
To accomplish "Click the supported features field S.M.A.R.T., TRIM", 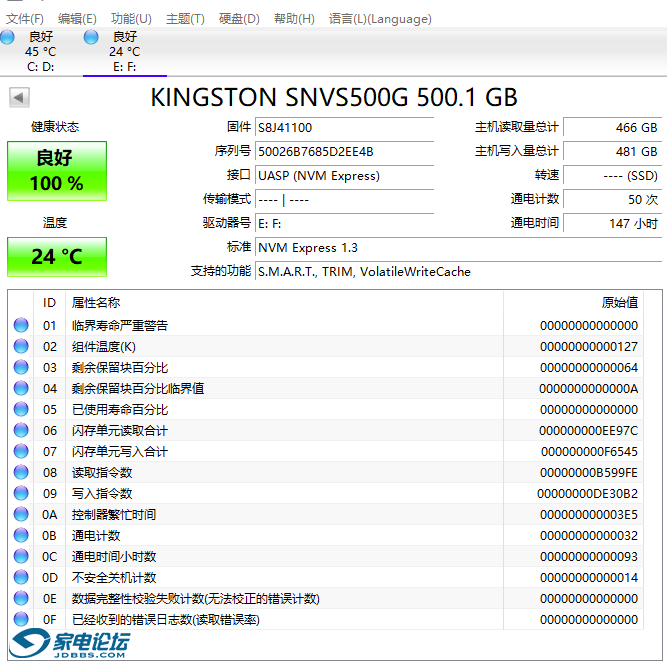I will pos(458,271).
